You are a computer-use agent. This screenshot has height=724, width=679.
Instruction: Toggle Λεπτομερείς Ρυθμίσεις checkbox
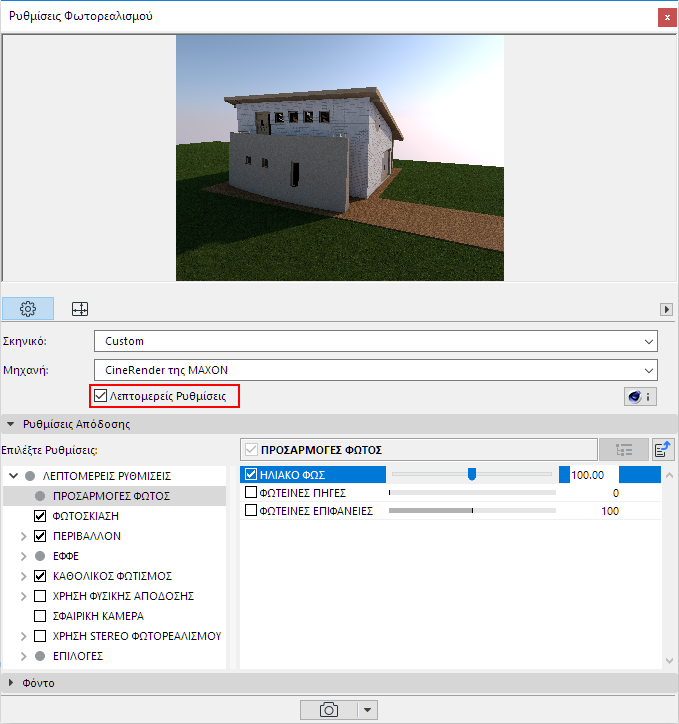pos(100,396)
